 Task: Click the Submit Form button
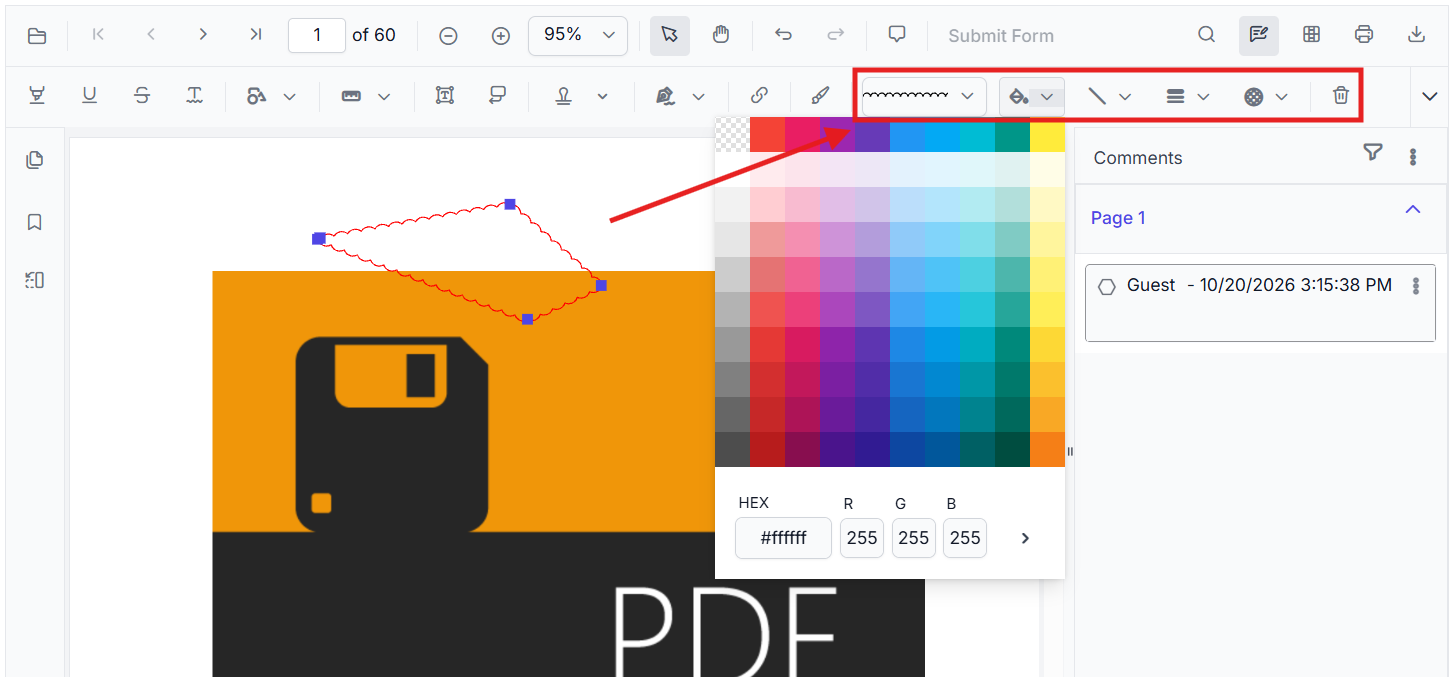coord(1001,36)
